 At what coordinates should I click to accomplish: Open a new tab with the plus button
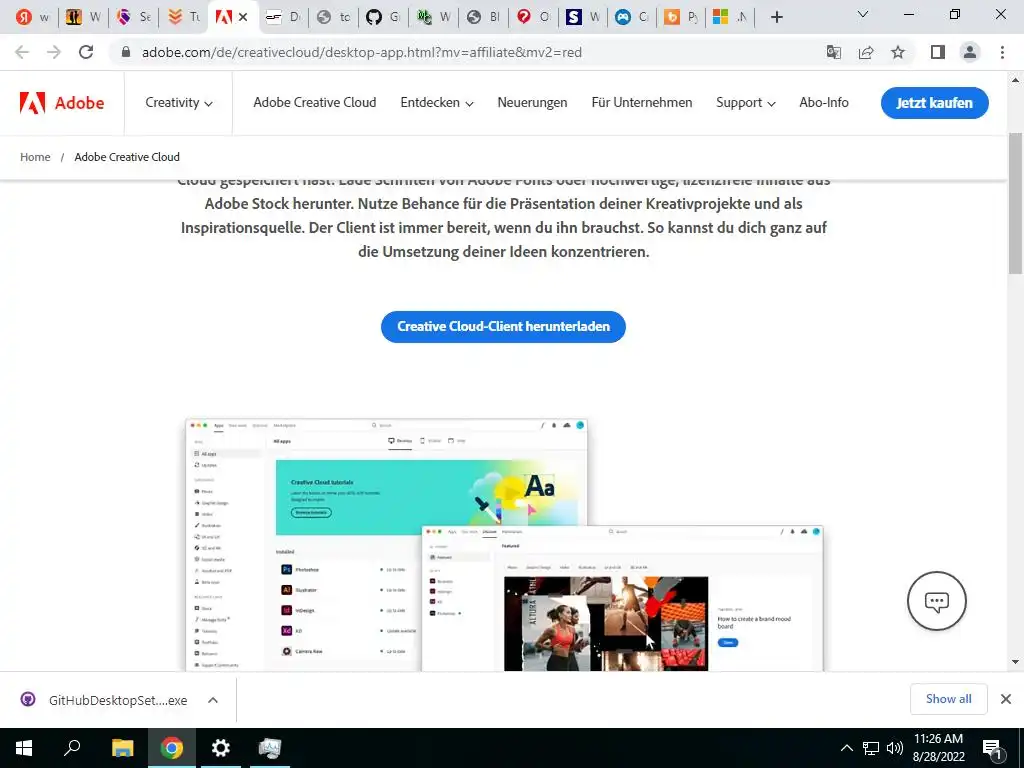point(776,17)
